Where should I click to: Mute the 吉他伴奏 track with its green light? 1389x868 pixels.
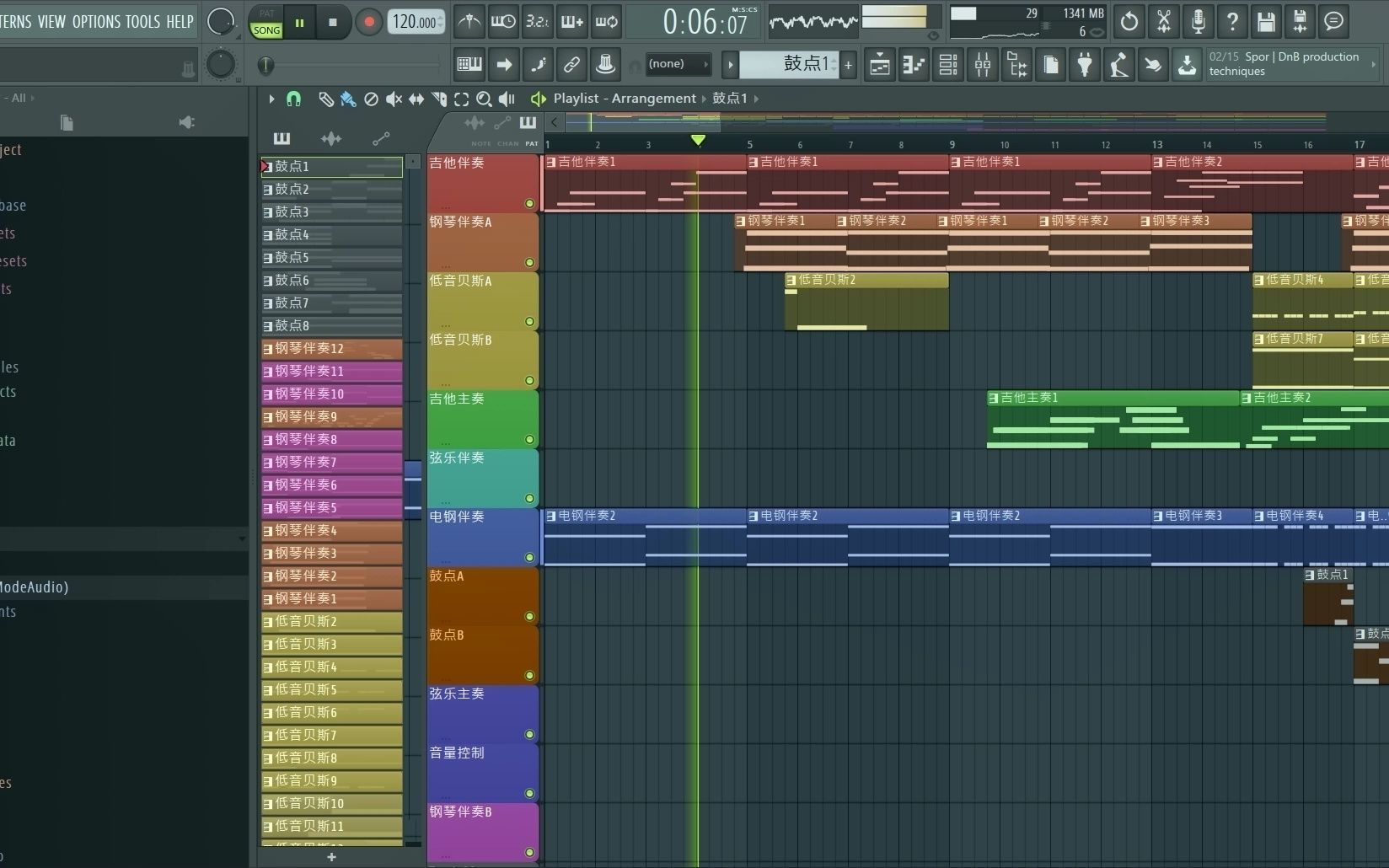tap(529, 203)
